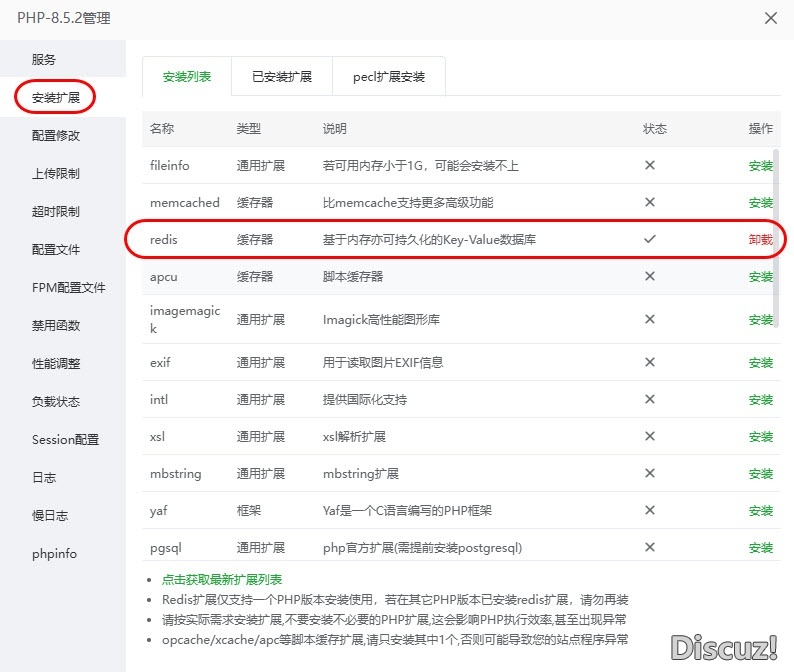Click the redis installed checkmark status icon
The image size is (794, 672).
(x=650, y=240)
